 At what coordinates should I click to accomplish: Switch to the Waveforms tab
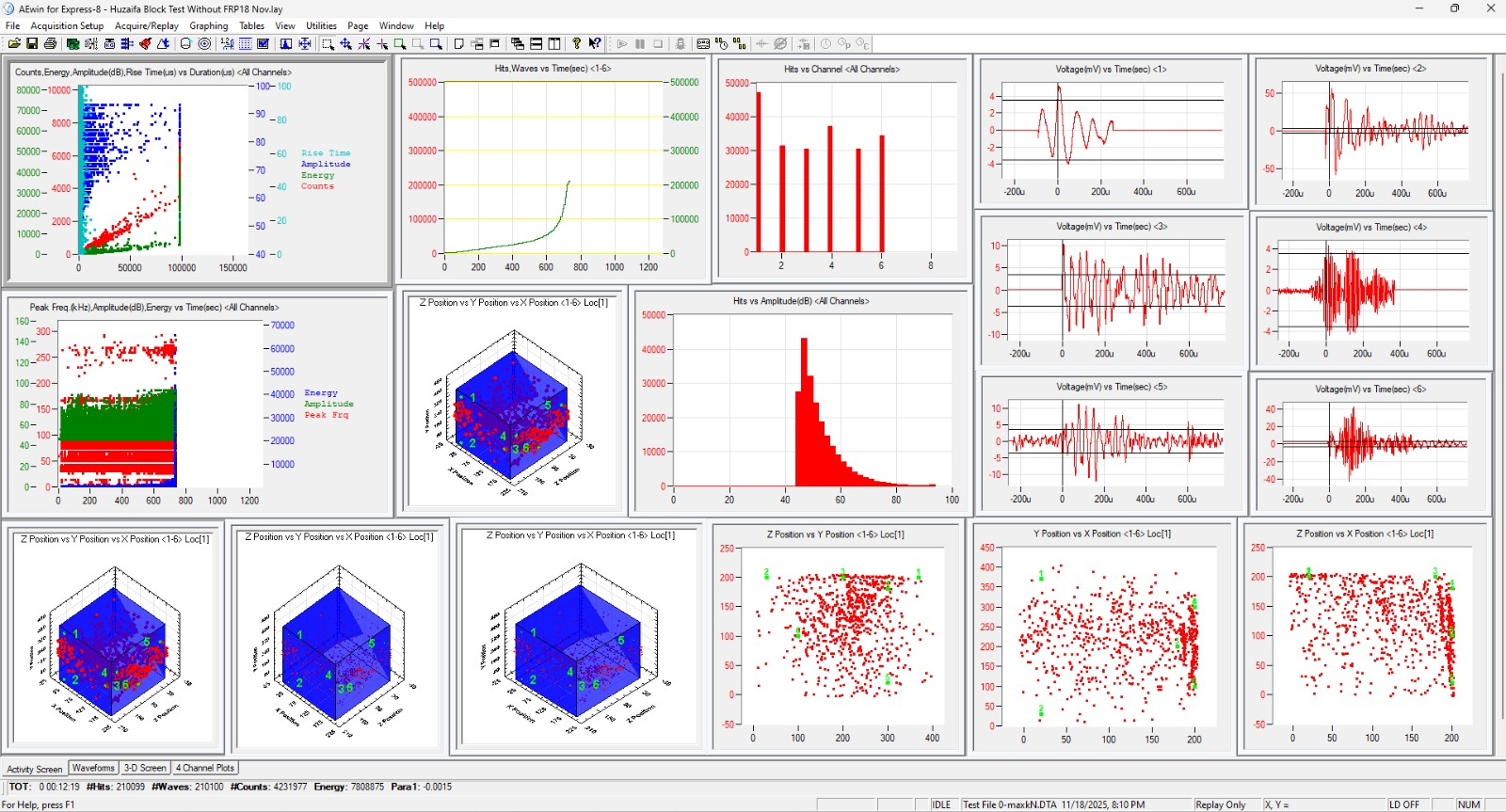point(93,768)
